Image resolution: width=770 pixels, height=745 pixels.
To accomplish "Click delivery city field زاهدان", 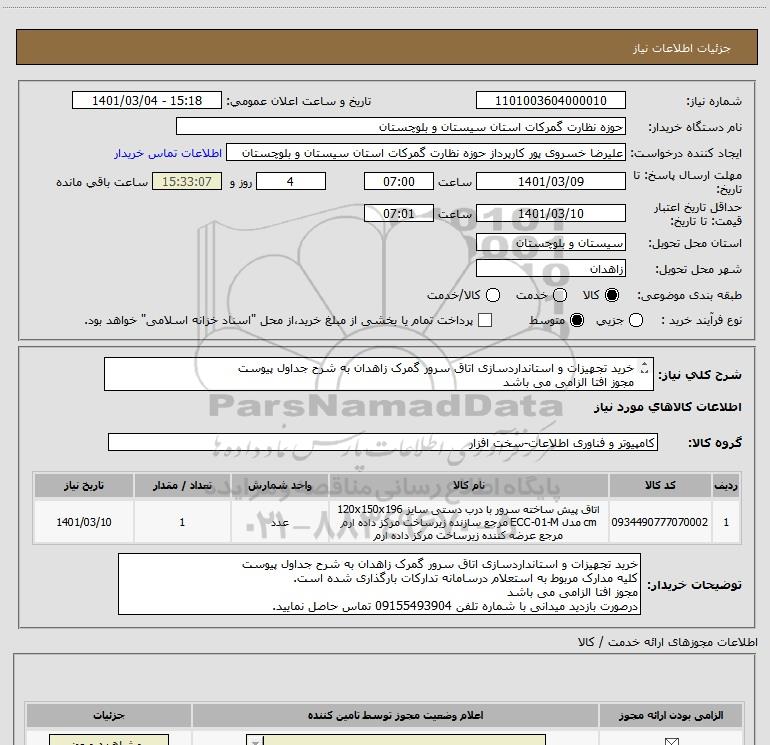I will point(550,268).
